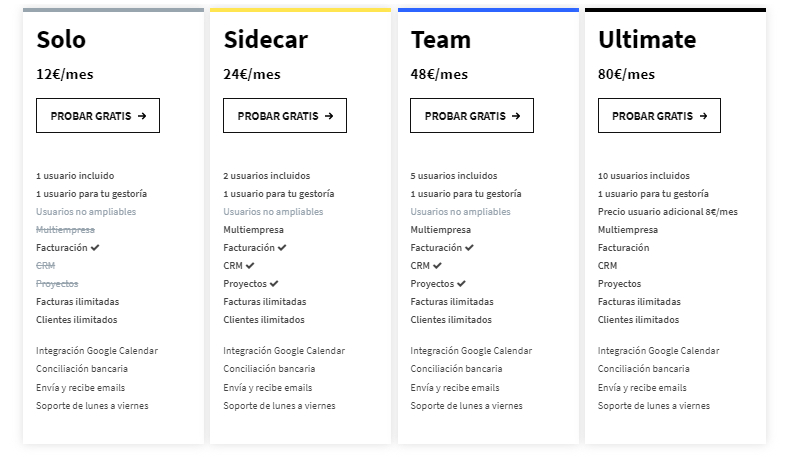Viewport: 795px width, 457px height.
Task: Click Sidecar's Integración Google Calendar item
Action: [284, 350]
